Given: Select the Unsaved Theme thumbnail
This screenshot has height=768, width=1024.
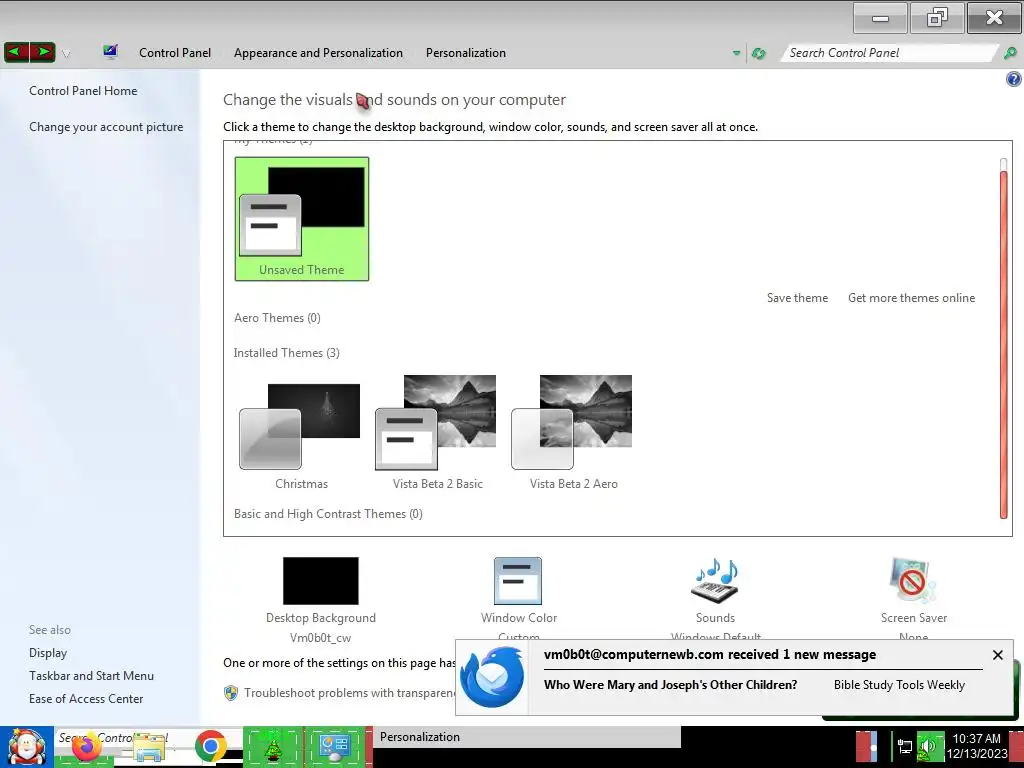Looking at the screenshot, I should click(x=302, y=219).
